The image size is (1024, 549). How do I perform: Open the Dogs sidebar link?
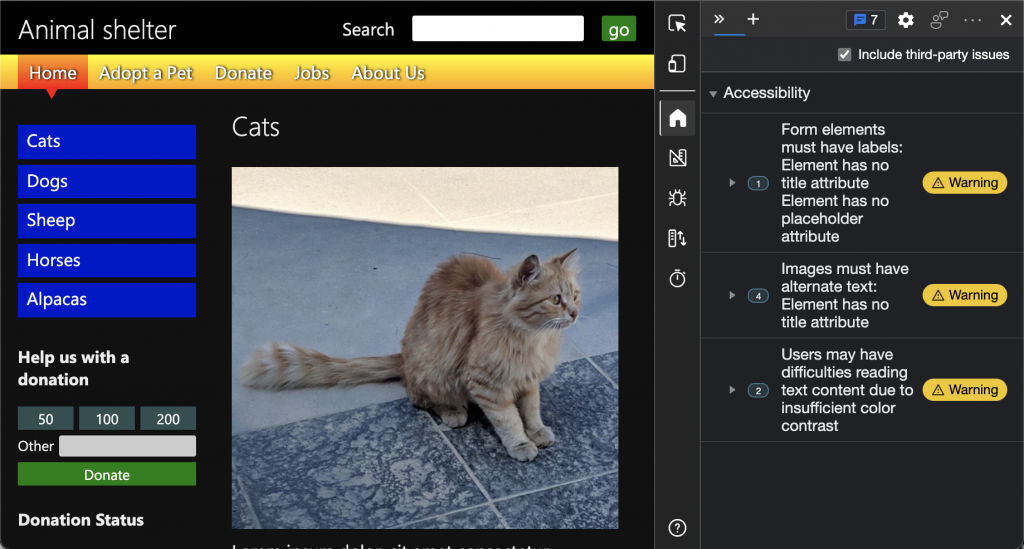pos(107,181)
